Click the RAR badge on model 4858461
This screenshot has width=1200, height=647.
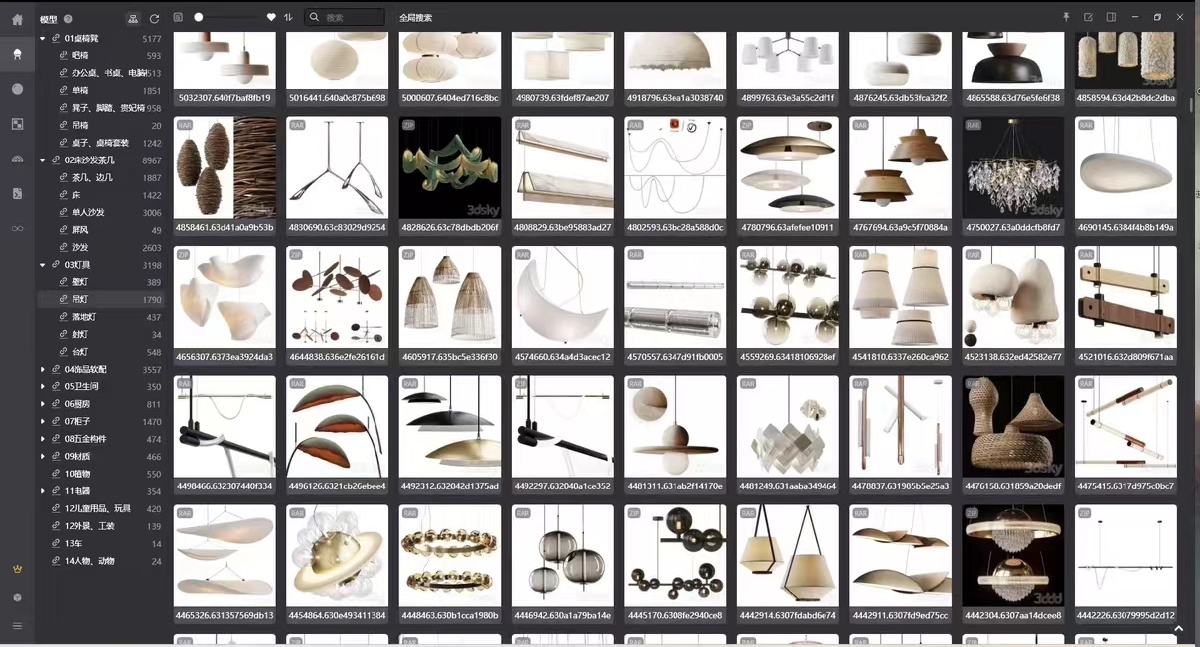185,126
